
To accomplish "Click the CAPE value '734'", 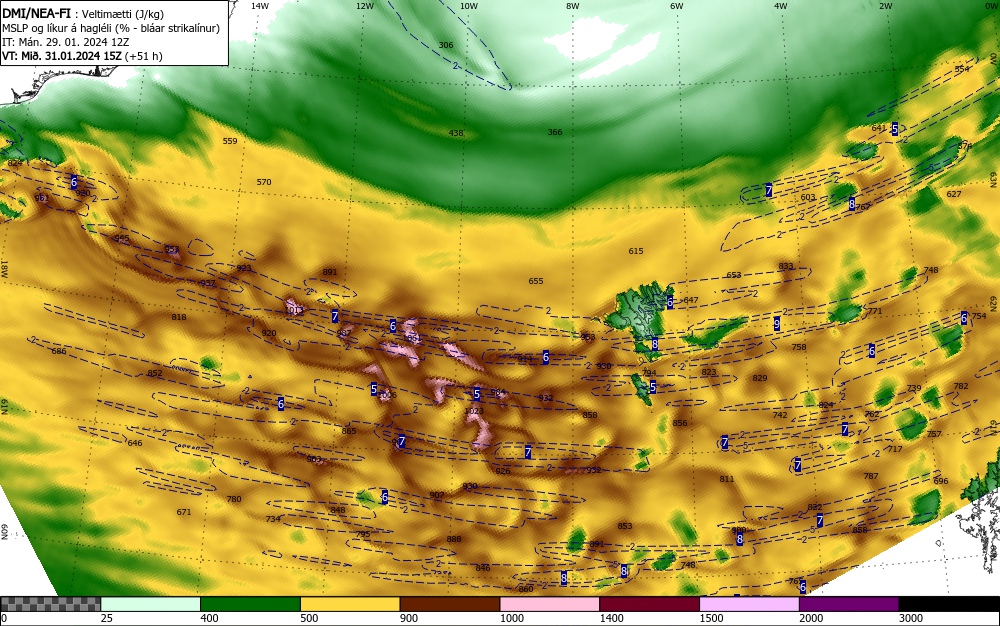I will [273, 519].
